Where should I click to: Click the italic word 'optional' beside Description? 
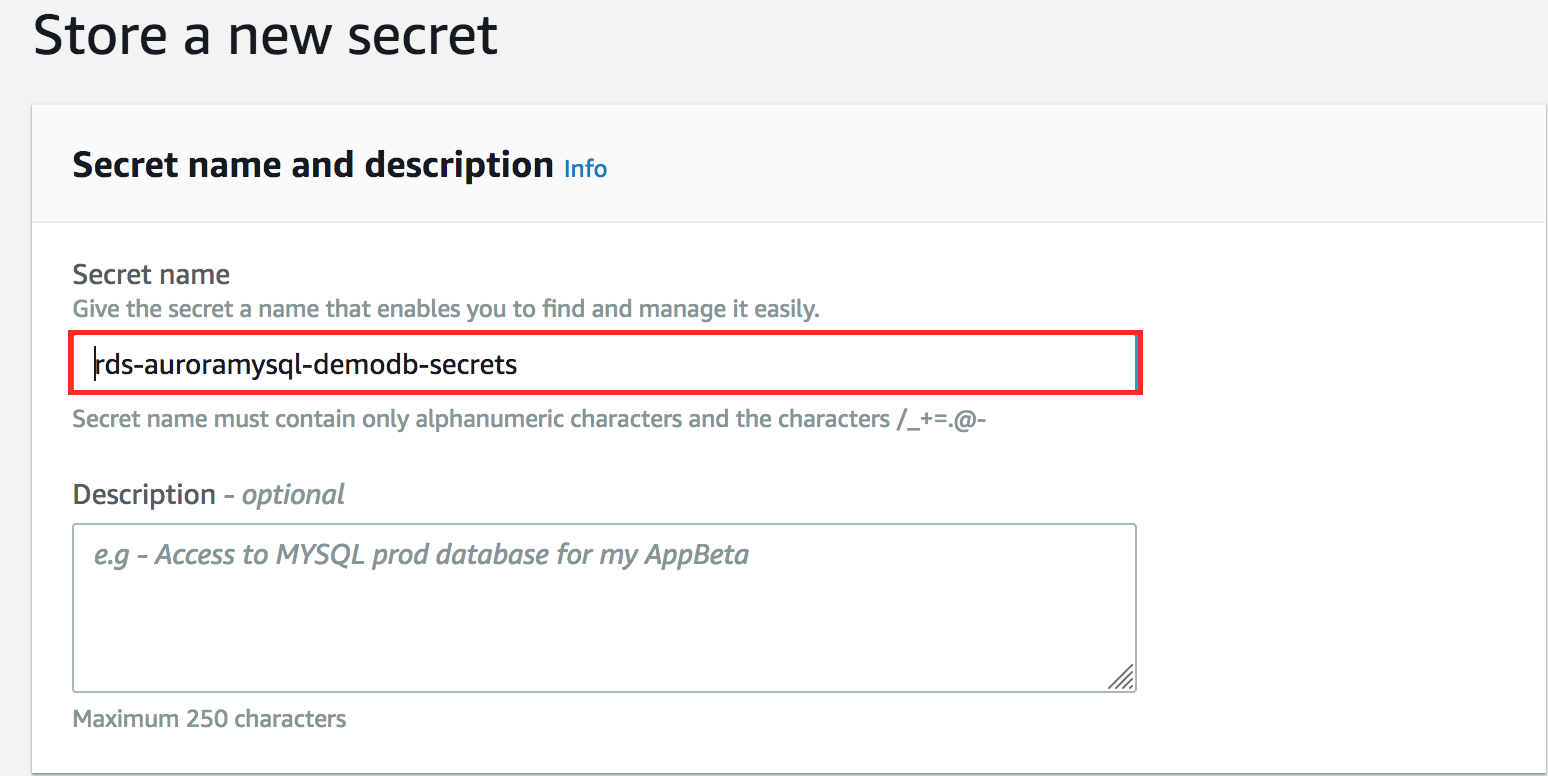pyautogui.click(x=293, y=495)
